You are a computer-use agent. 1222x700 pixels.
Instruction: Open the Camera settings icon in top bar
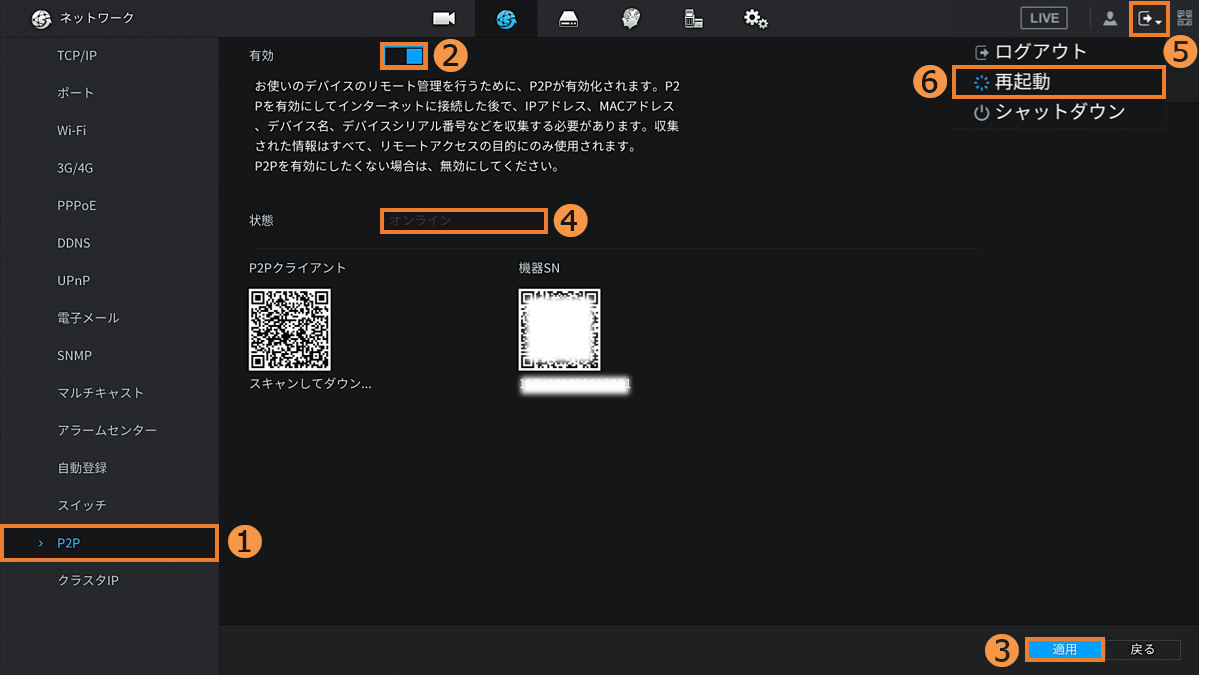[x=443, y=19]
